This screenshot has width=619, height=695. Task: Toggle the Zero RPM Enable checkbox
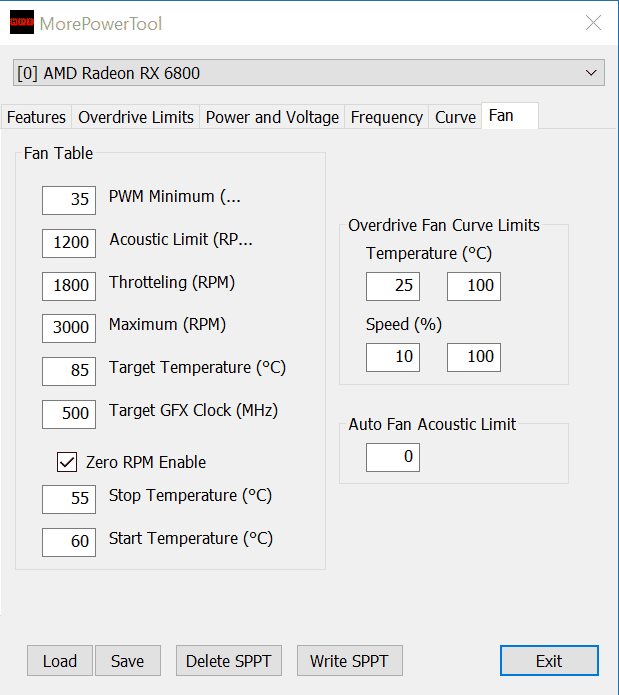pos(67,462)
